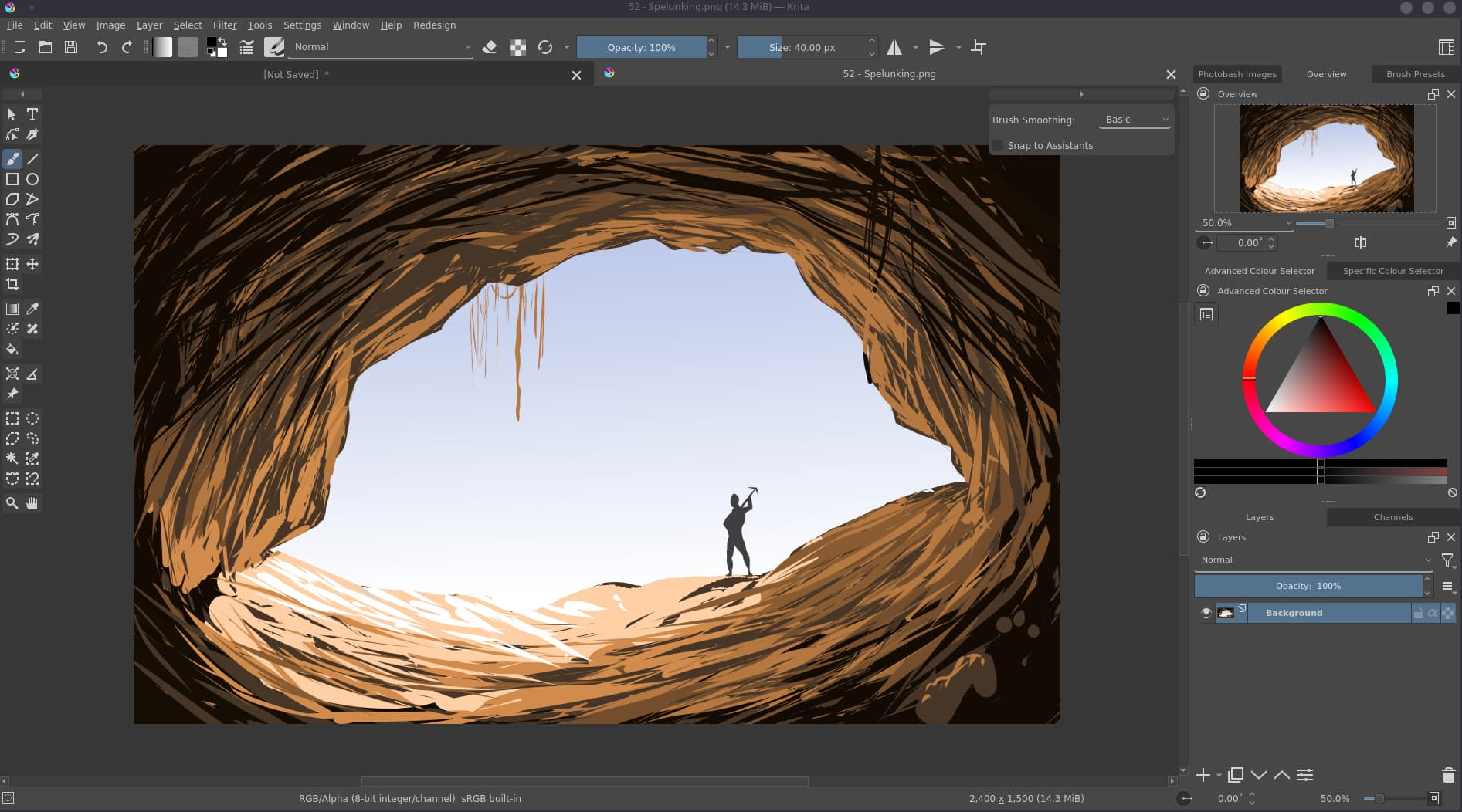This screenshot has height=812, width=1462.
Task: Select the Rectangle tool
Action: 12,178
